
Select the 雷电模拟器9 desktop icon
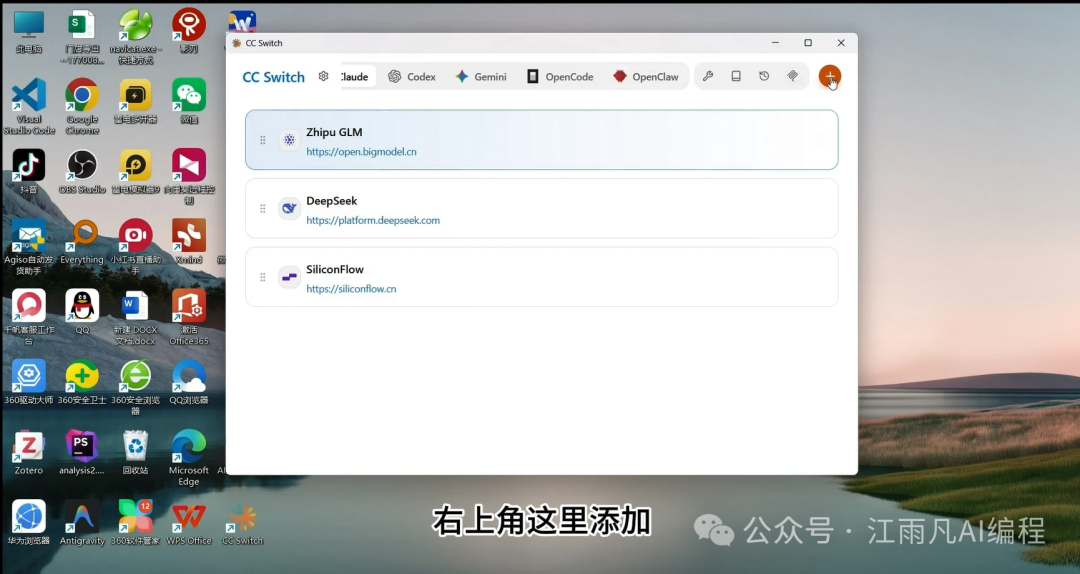coord(136,172)
